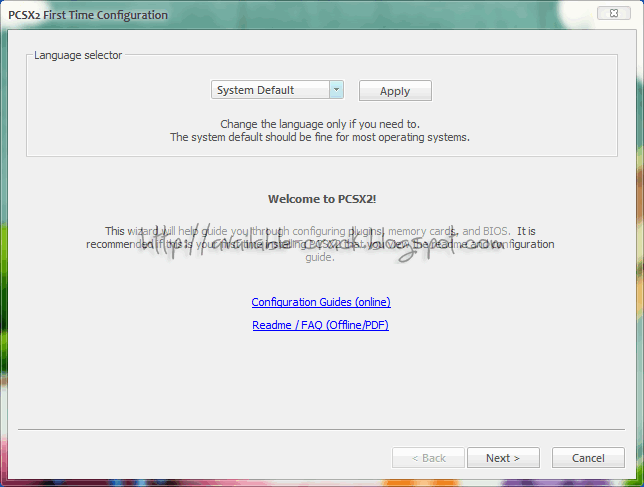This screenshot has height=487, width=644.
Task: Click 'Change the language only if you need to.' text
Action: [320, 124]
